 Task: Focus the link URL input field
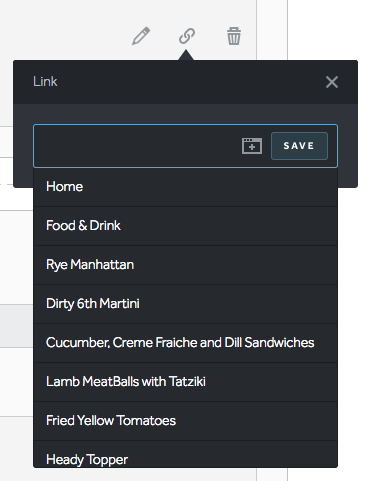pos(137,146)
